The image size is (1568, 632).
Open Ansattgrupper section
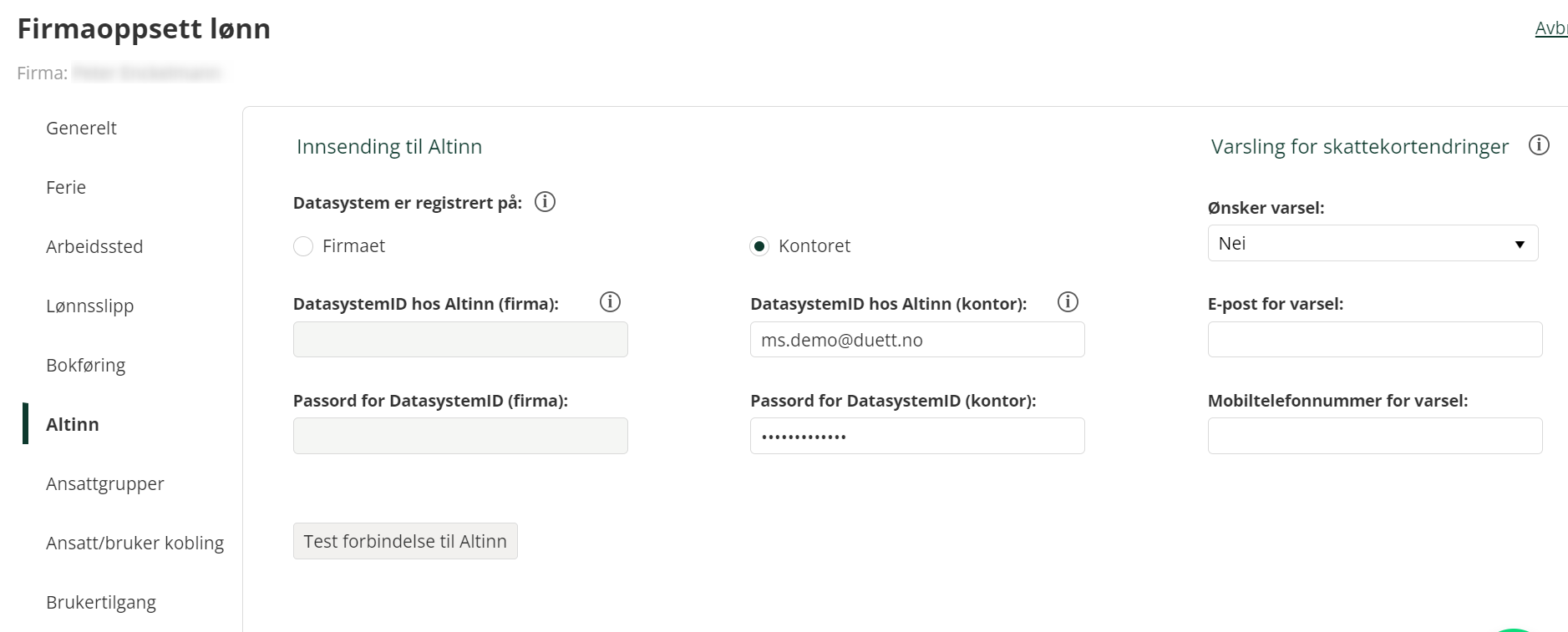coord(104,483)
